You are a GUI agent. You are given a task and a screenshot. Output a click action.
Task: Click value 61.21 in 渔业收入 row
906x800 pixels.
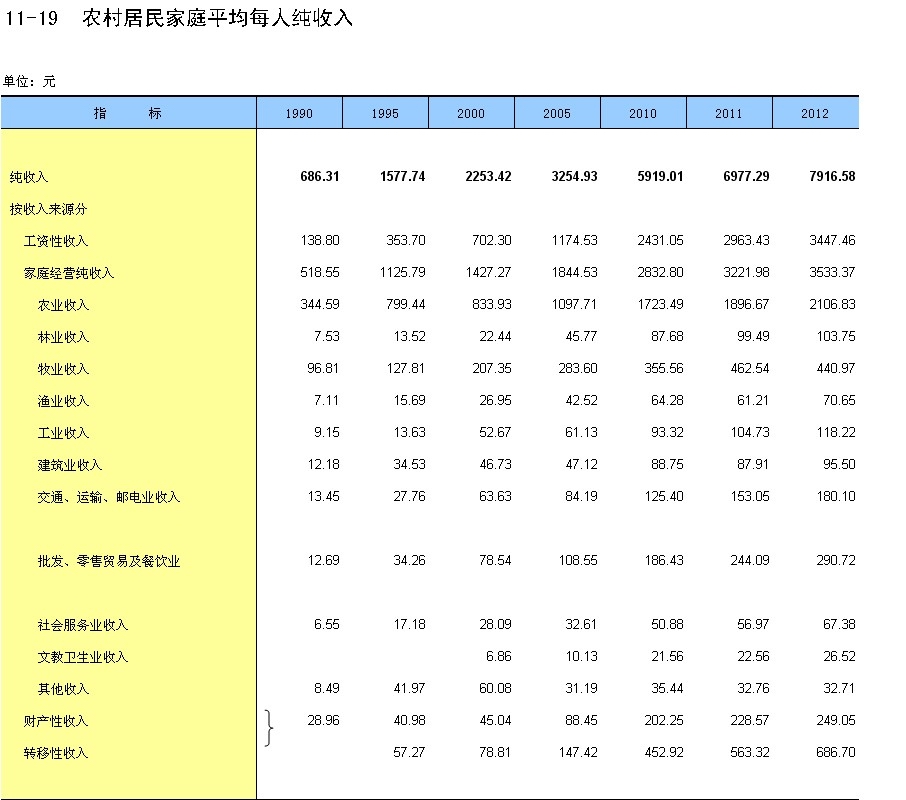[753, 400]
